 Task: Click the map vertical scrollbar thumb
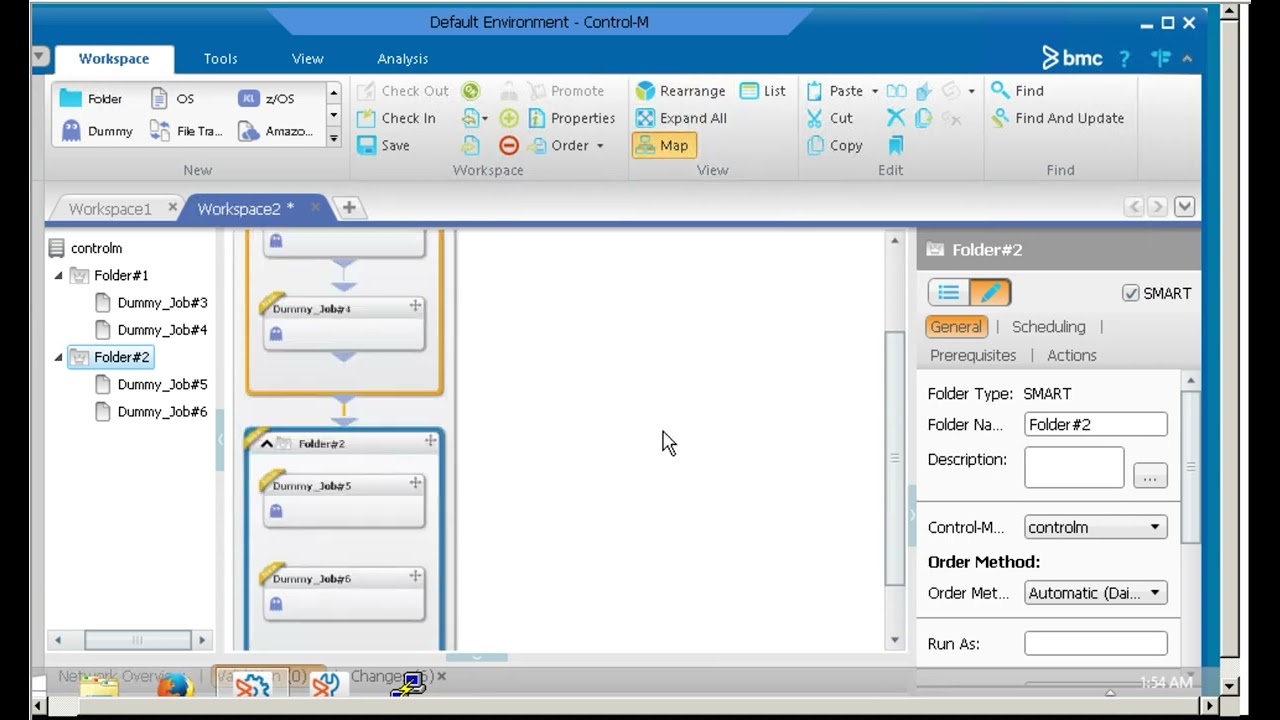pos(895,458)
